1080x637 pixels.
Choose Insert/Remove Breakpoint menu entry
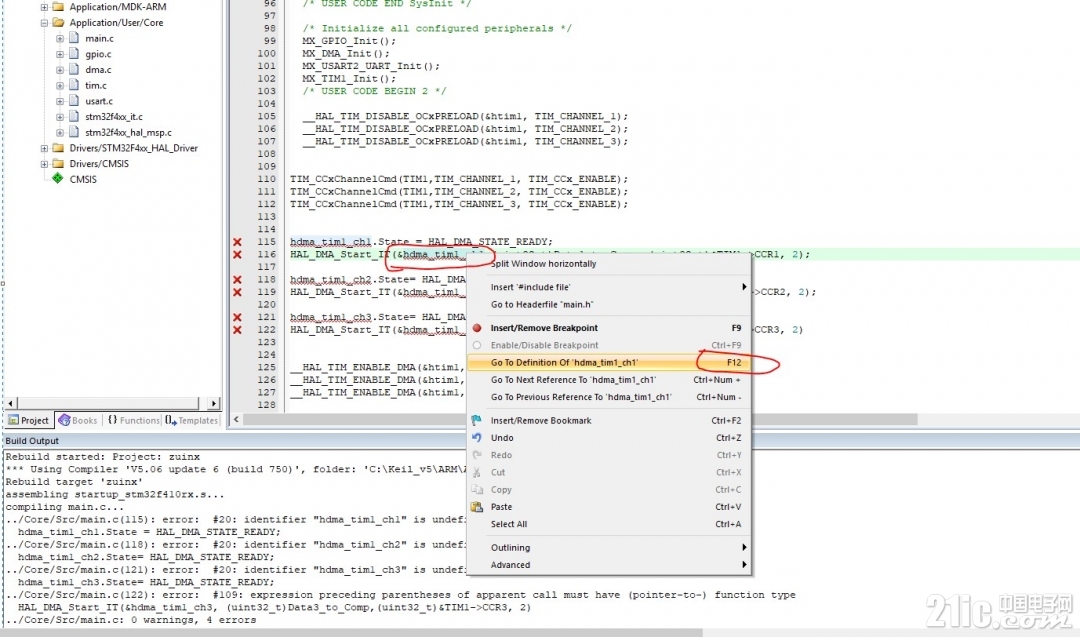(609, 328)
